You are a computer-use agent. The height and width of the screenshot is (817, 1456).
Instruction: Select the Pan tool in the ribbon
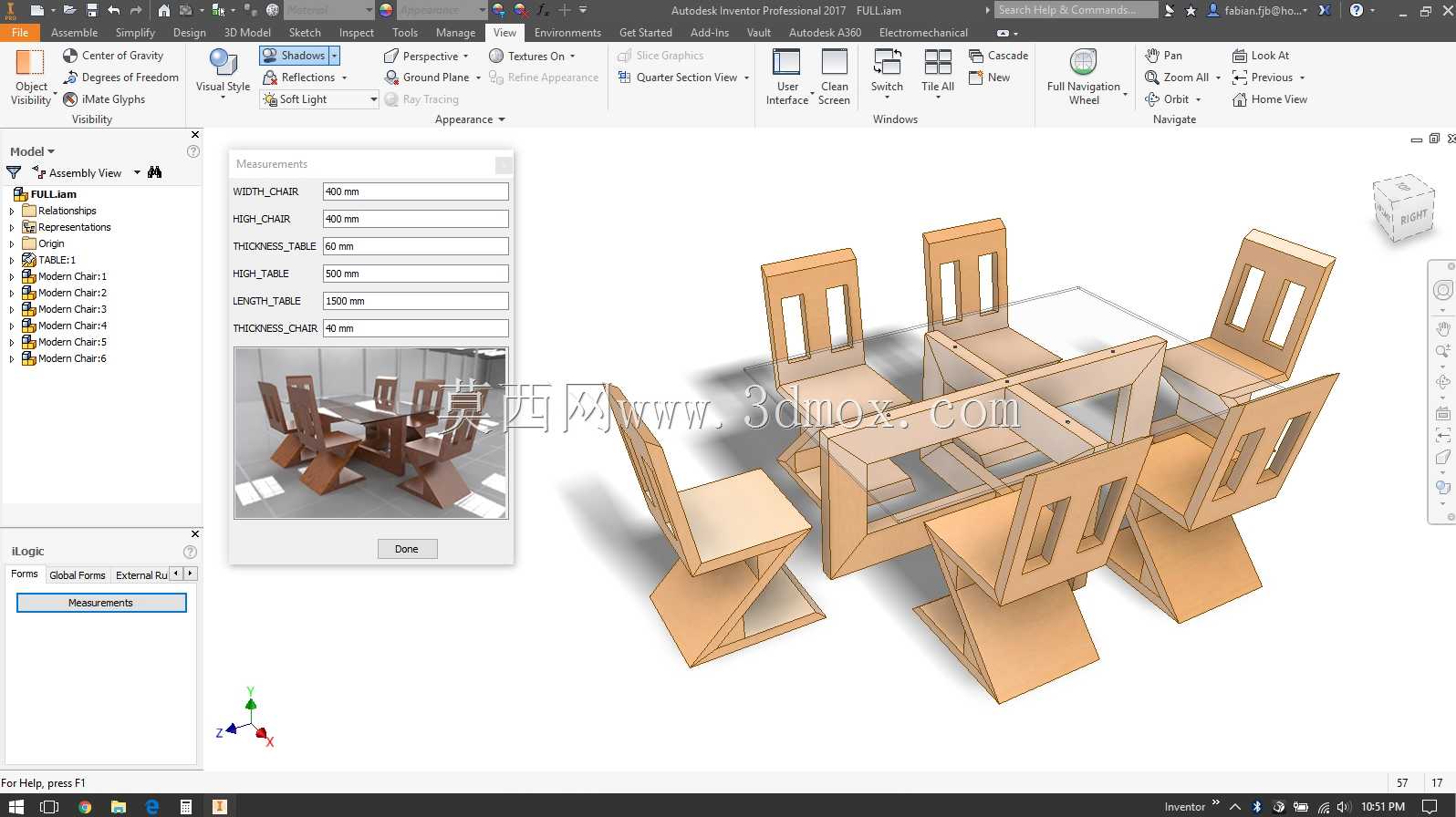[1163, 56]
